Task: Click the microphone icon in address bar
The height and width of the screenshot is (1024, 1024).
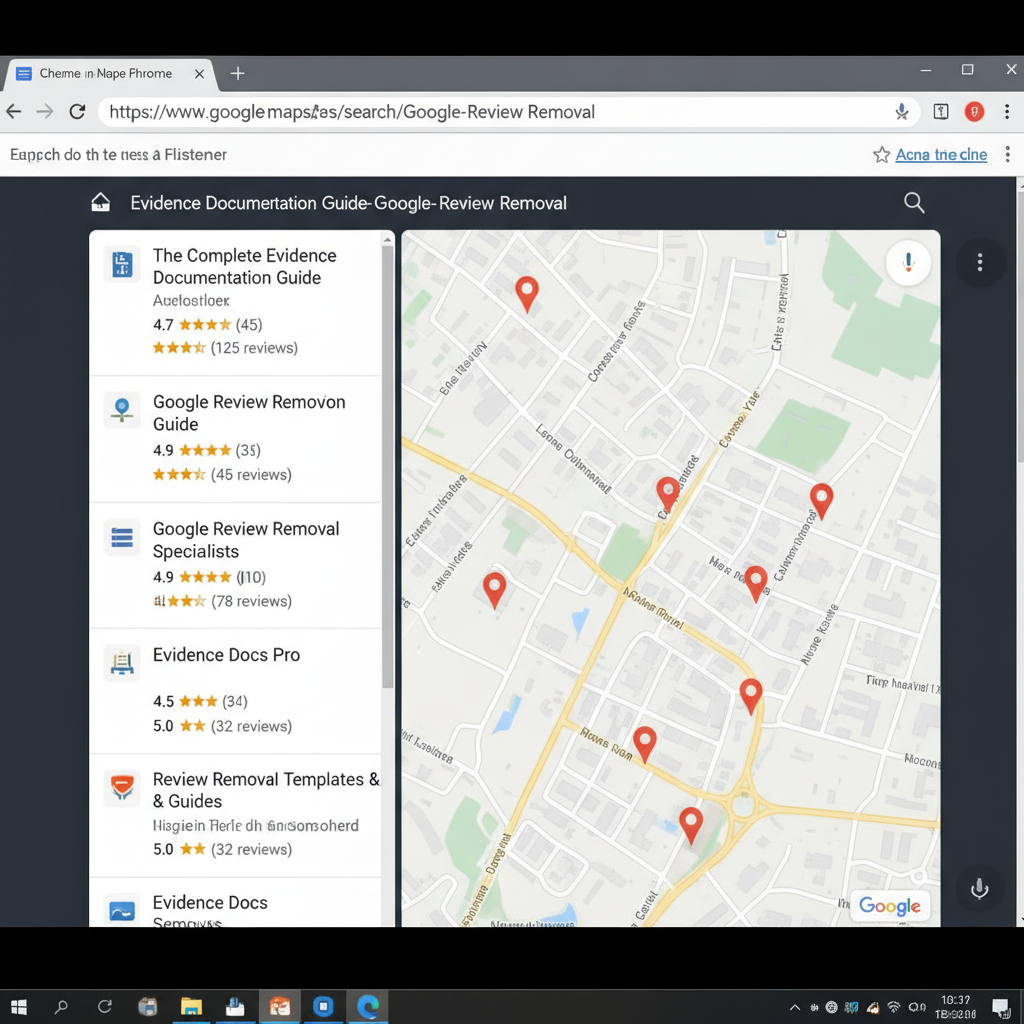Action: (x=902, y=112)
